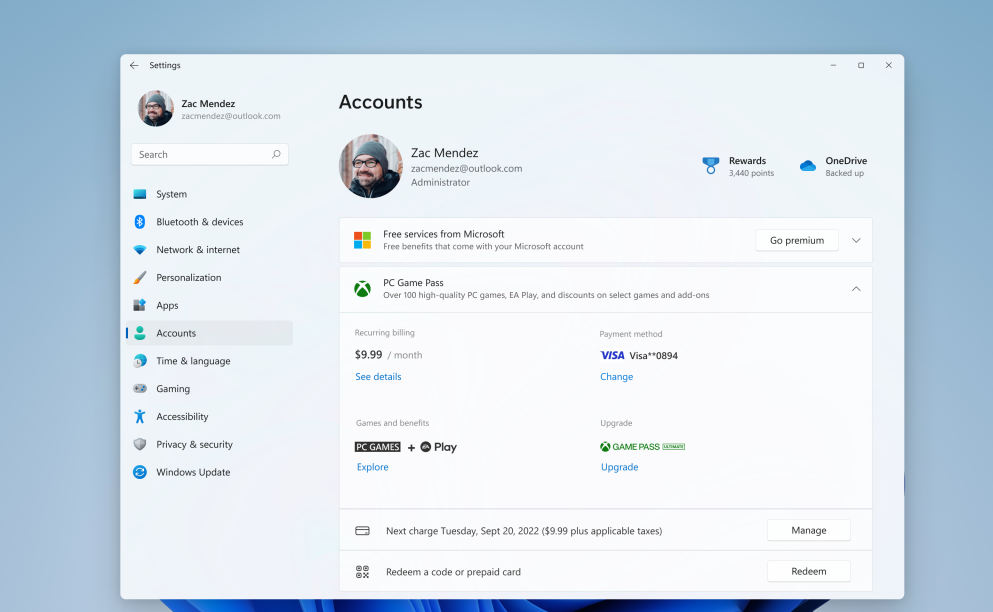Open the OneDrive cloud icon

[x=808, y=166]
